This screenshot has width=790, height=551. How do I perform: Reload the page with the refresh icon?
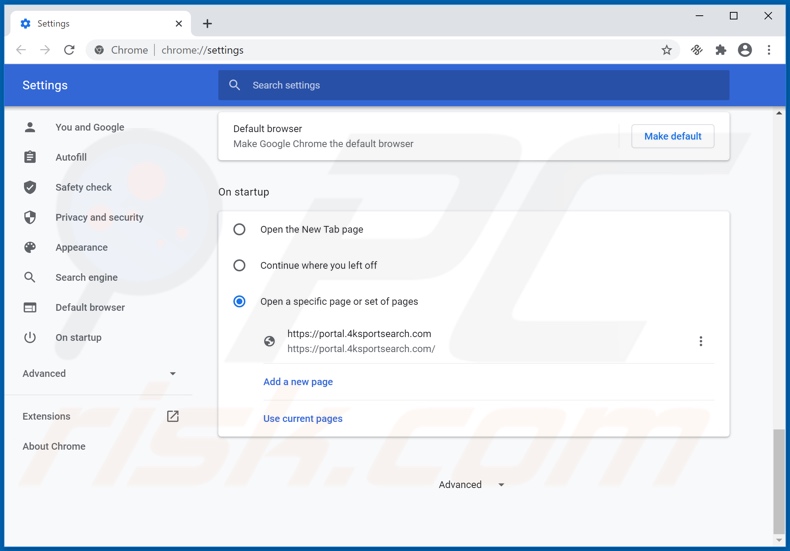pyautogui.click(x=69, y=50)
